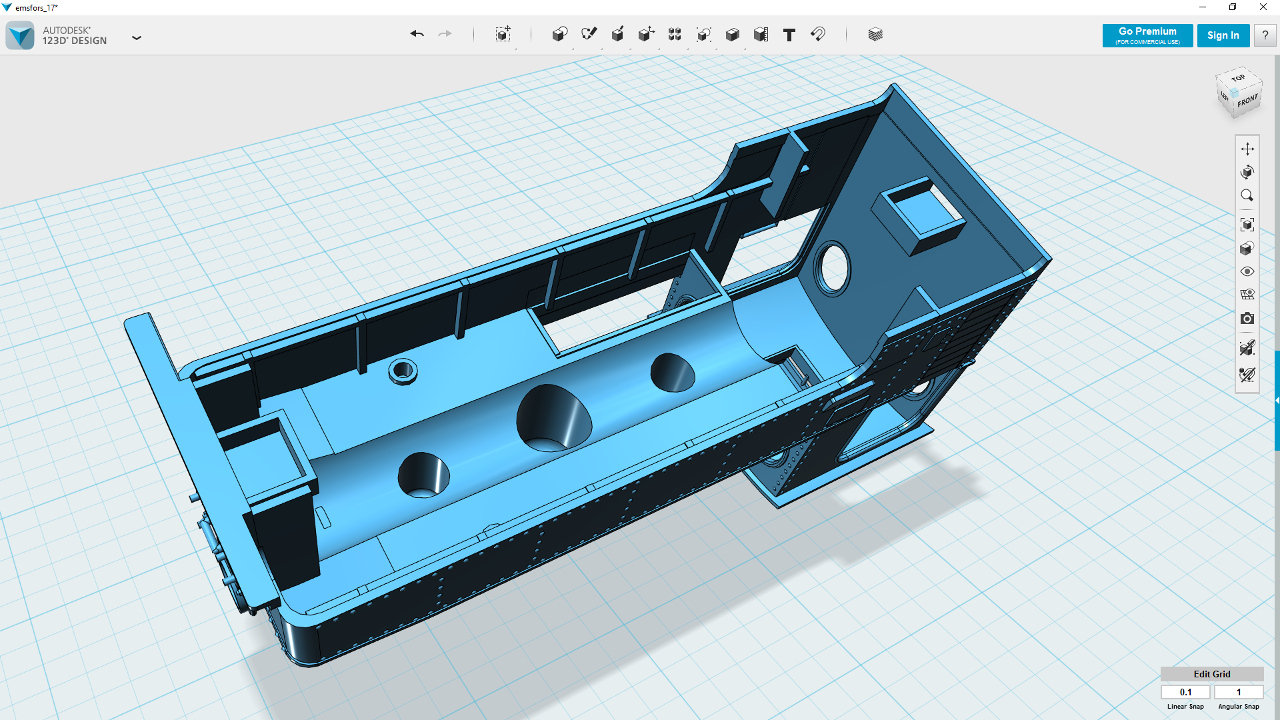1280x720 pixels.
Task: Toggle sketch snapping icon at bar bottom
Action: (1247, 375)
